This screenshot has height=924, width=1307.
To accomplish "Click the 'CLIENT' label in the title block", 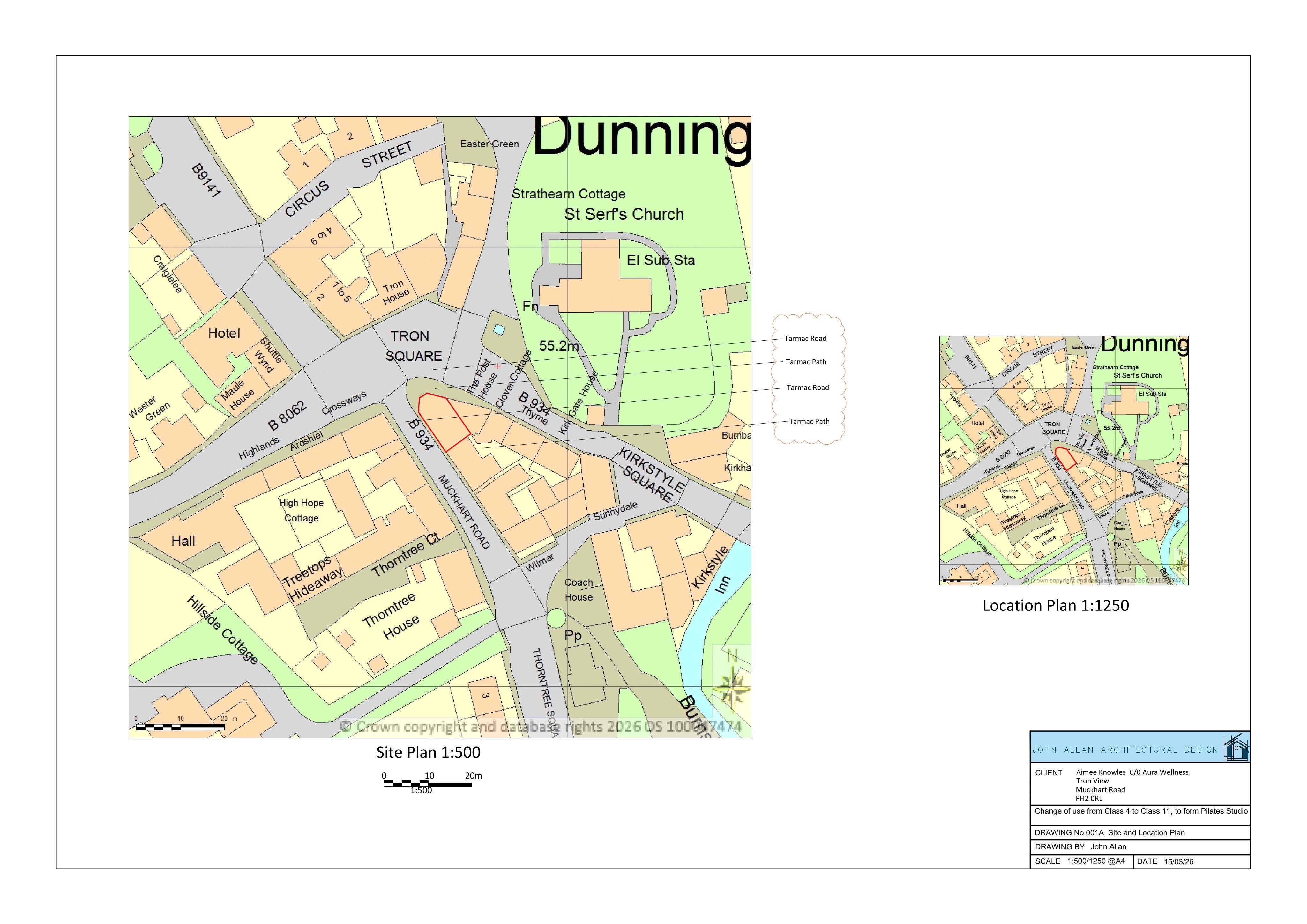I will 1049,772.
